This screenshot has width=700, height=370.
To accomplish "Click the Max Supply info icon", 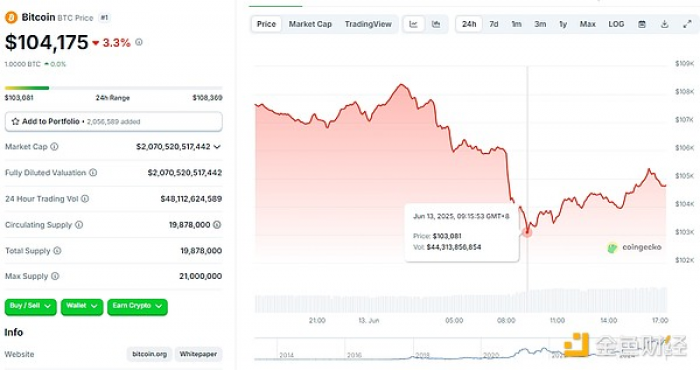I will (x=55, y=276).
